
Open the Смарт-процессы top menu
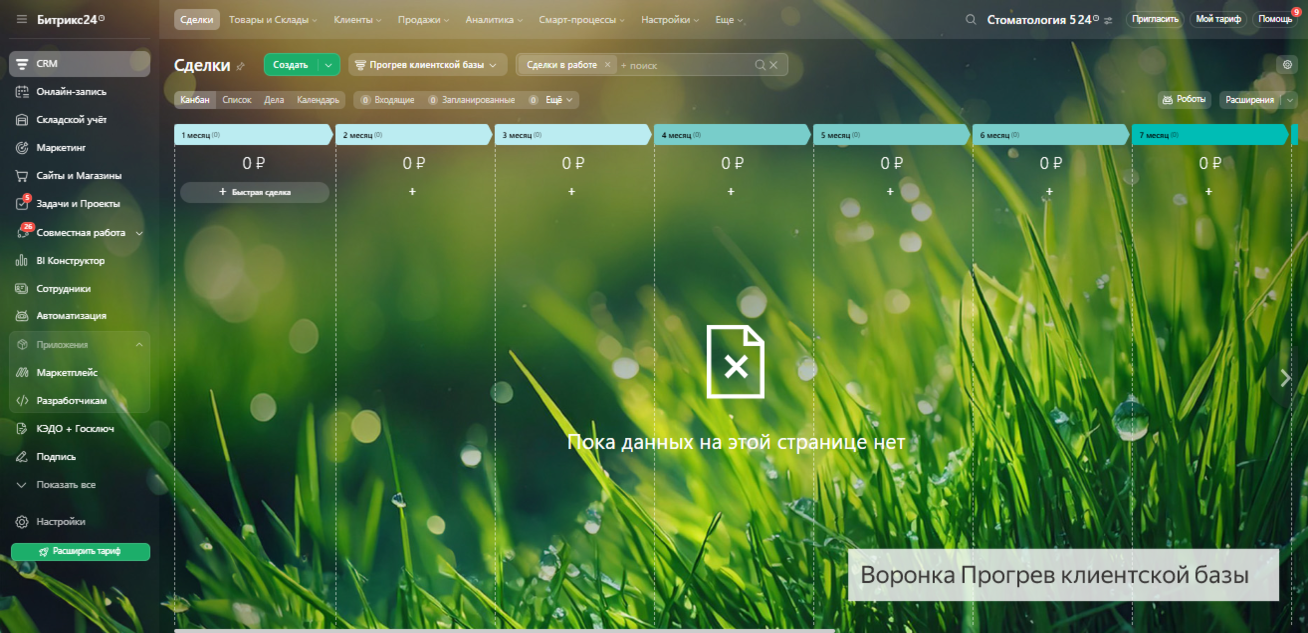pyautogui.click(x=583, y=20)
